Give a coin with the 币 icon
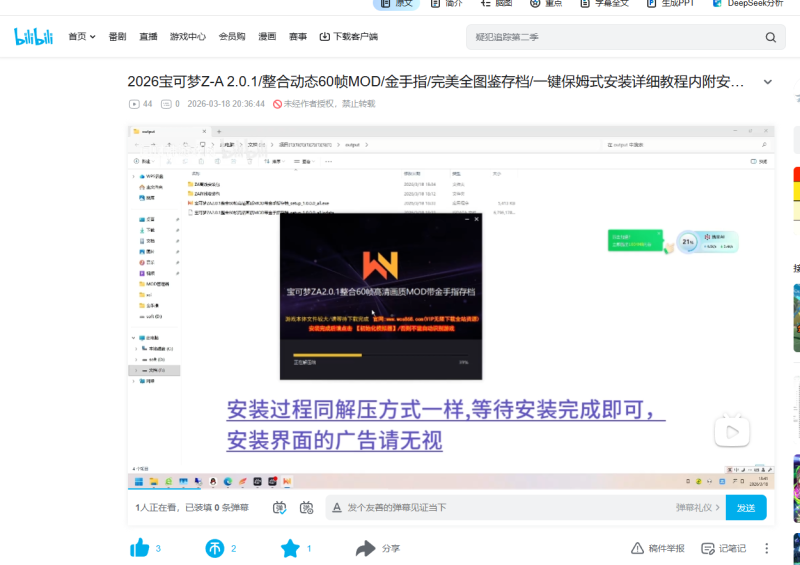This screenshot has width=800, height=565. (215, 548)
